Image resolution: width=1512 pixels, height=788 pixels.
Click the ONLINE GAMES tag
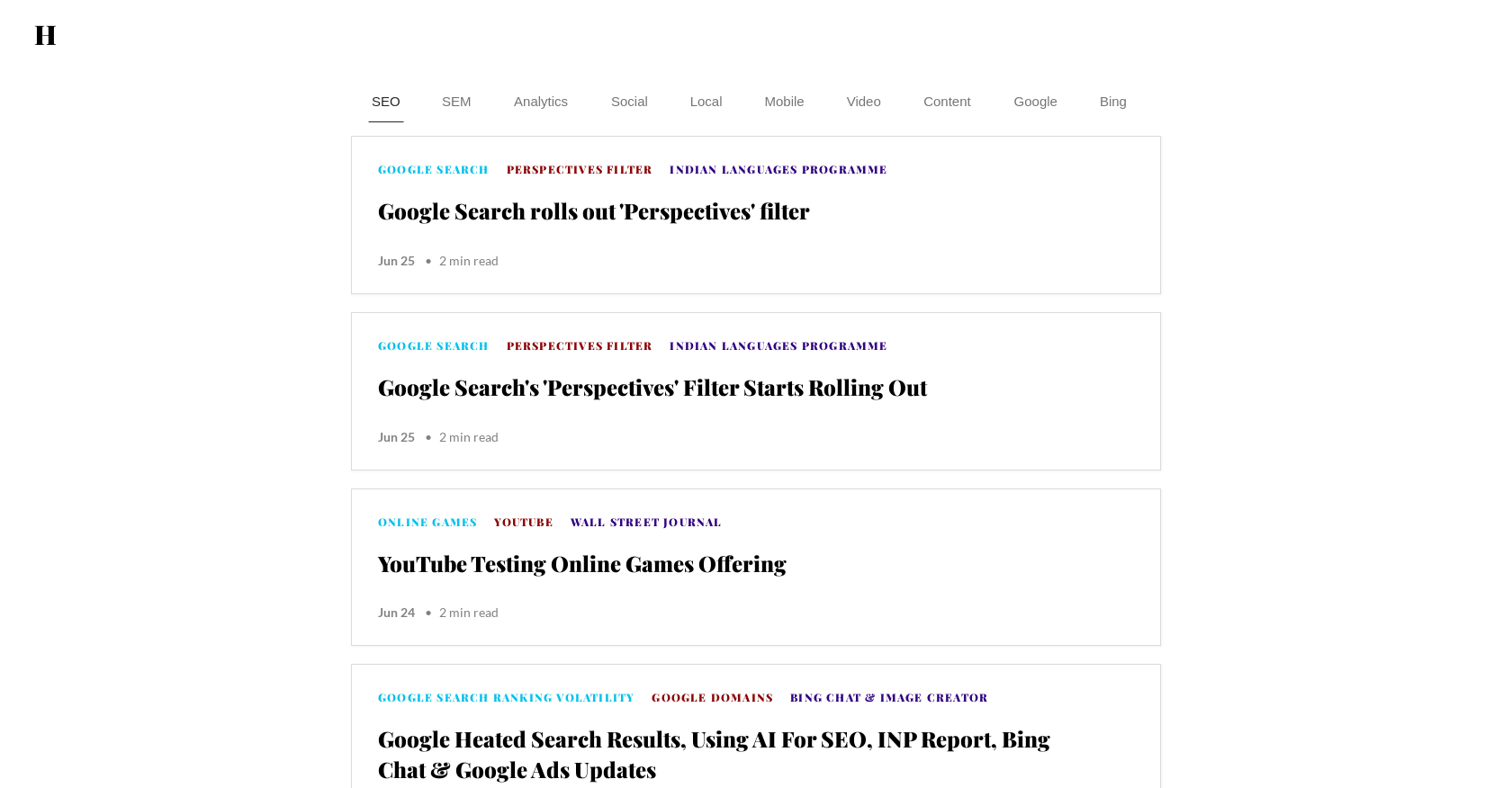[x=427, y=523]
